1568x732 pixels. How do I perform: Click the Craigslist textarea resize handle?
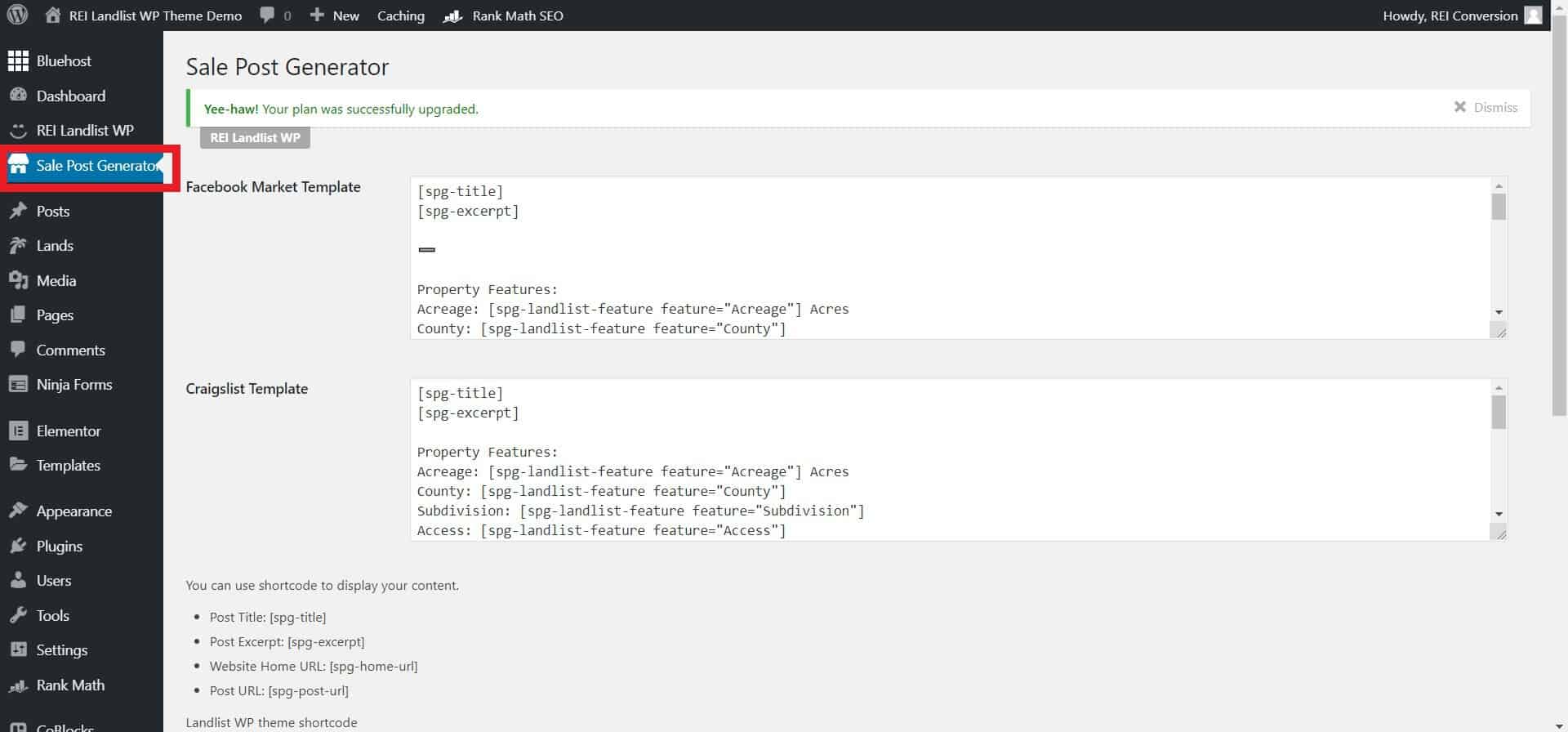pos(1499,533)
